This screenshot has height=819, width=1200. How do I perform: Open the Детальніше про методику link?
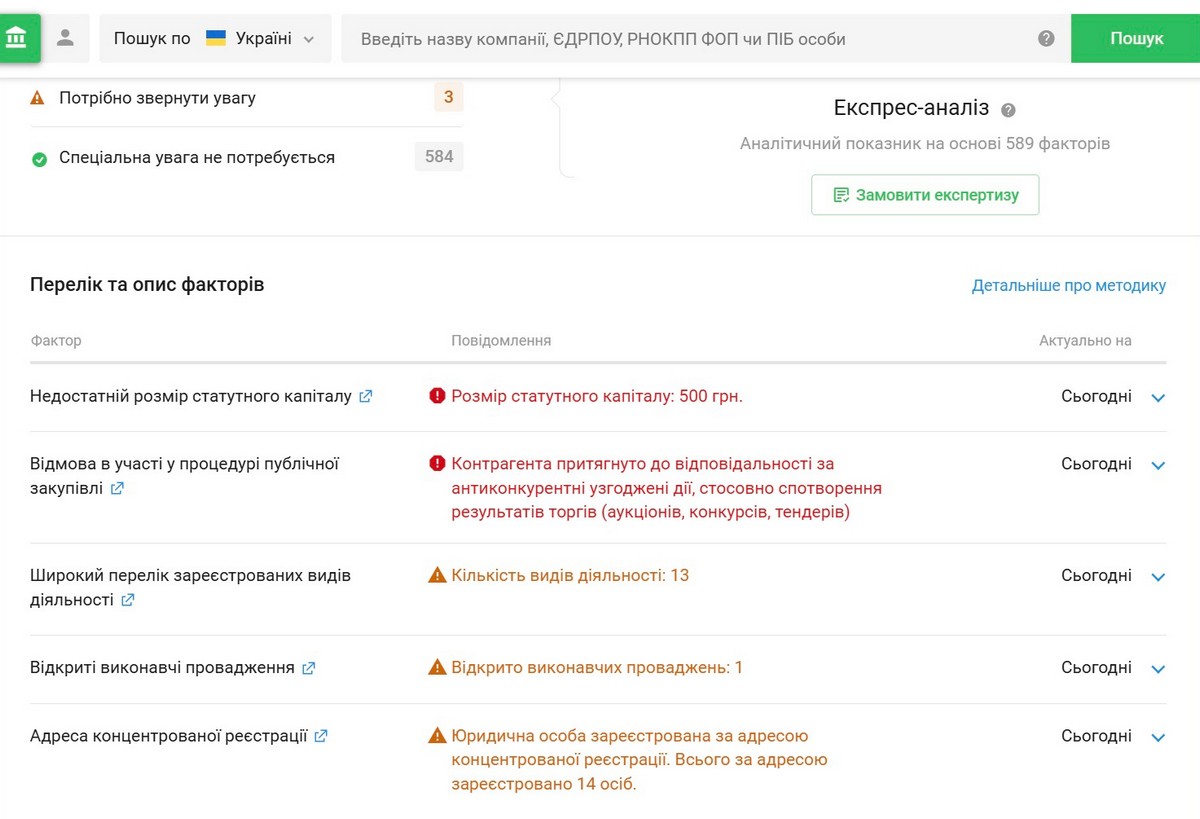pos(1068,286)
